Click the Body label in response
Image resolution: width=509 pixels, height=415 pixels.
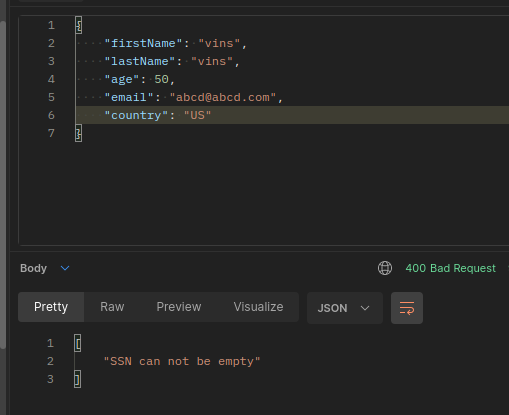33,268
